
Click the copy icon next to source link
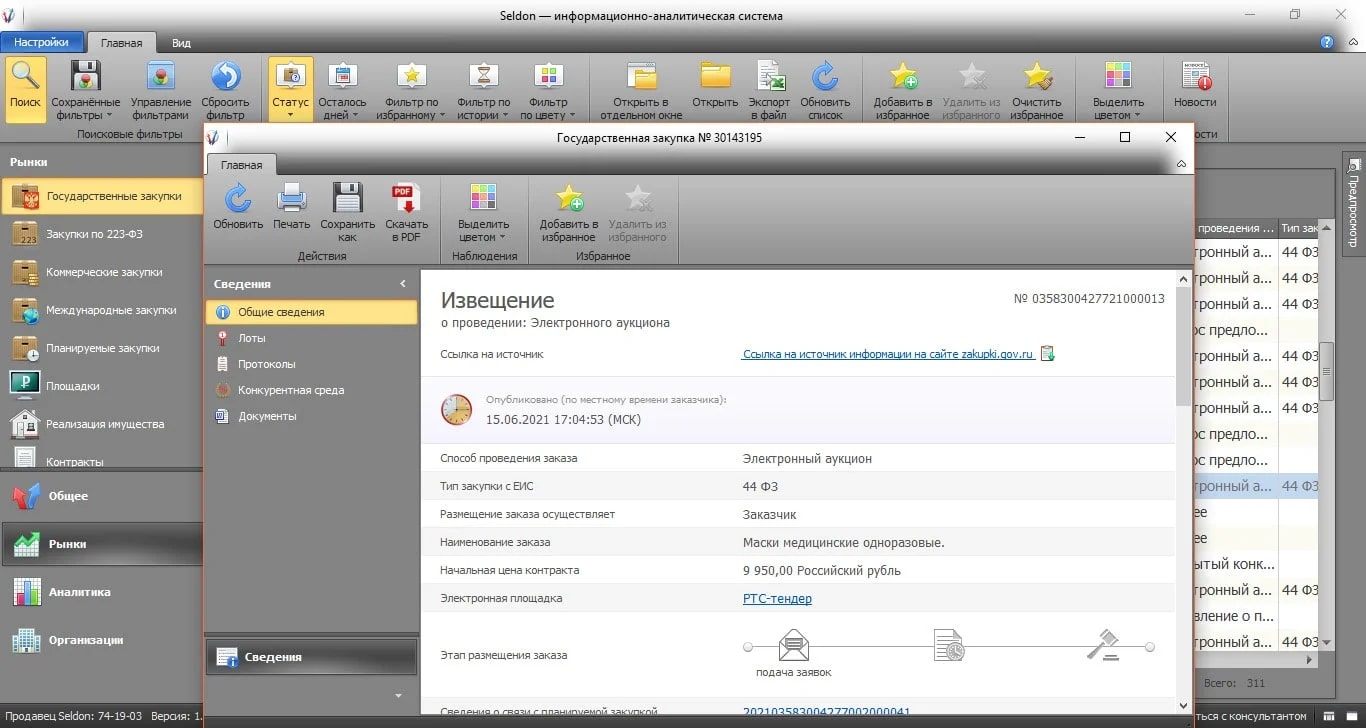point(1047,353)
